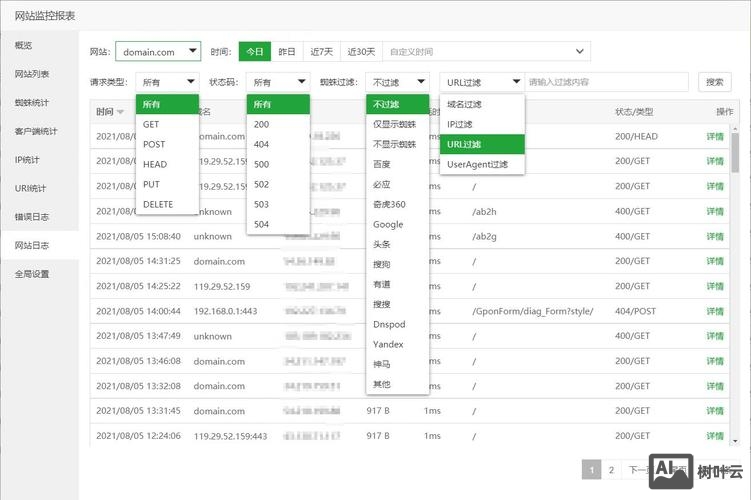Choose POST from request type list
The width and height of the screenshot is (751, 500).
tap(154, 144)
